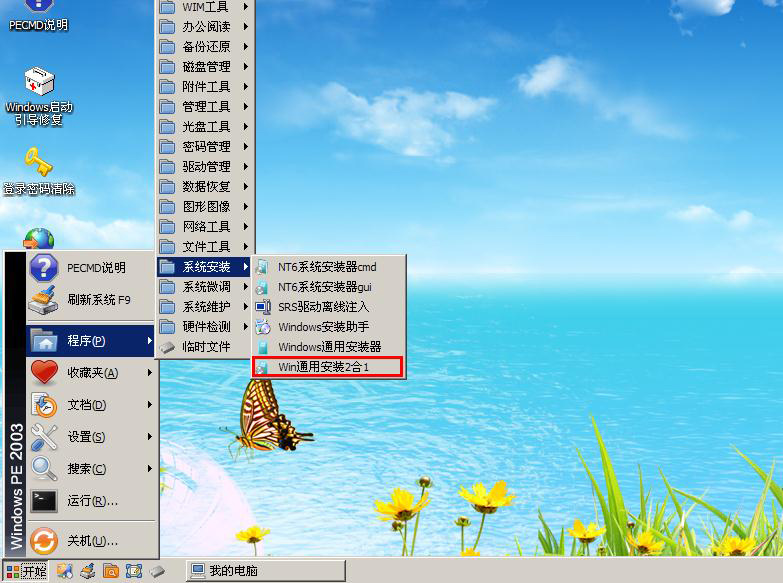Select 运行(R)... in start menu
Screen dimensions: 783x583
point(91,501)
